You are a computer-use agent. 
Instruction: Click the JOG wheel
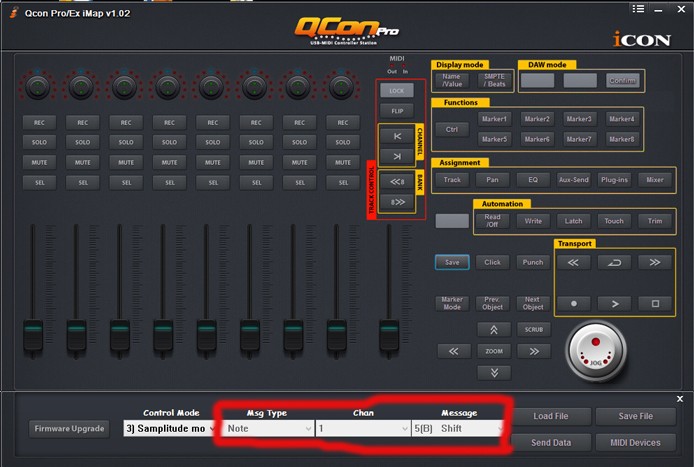coord(596,351)
